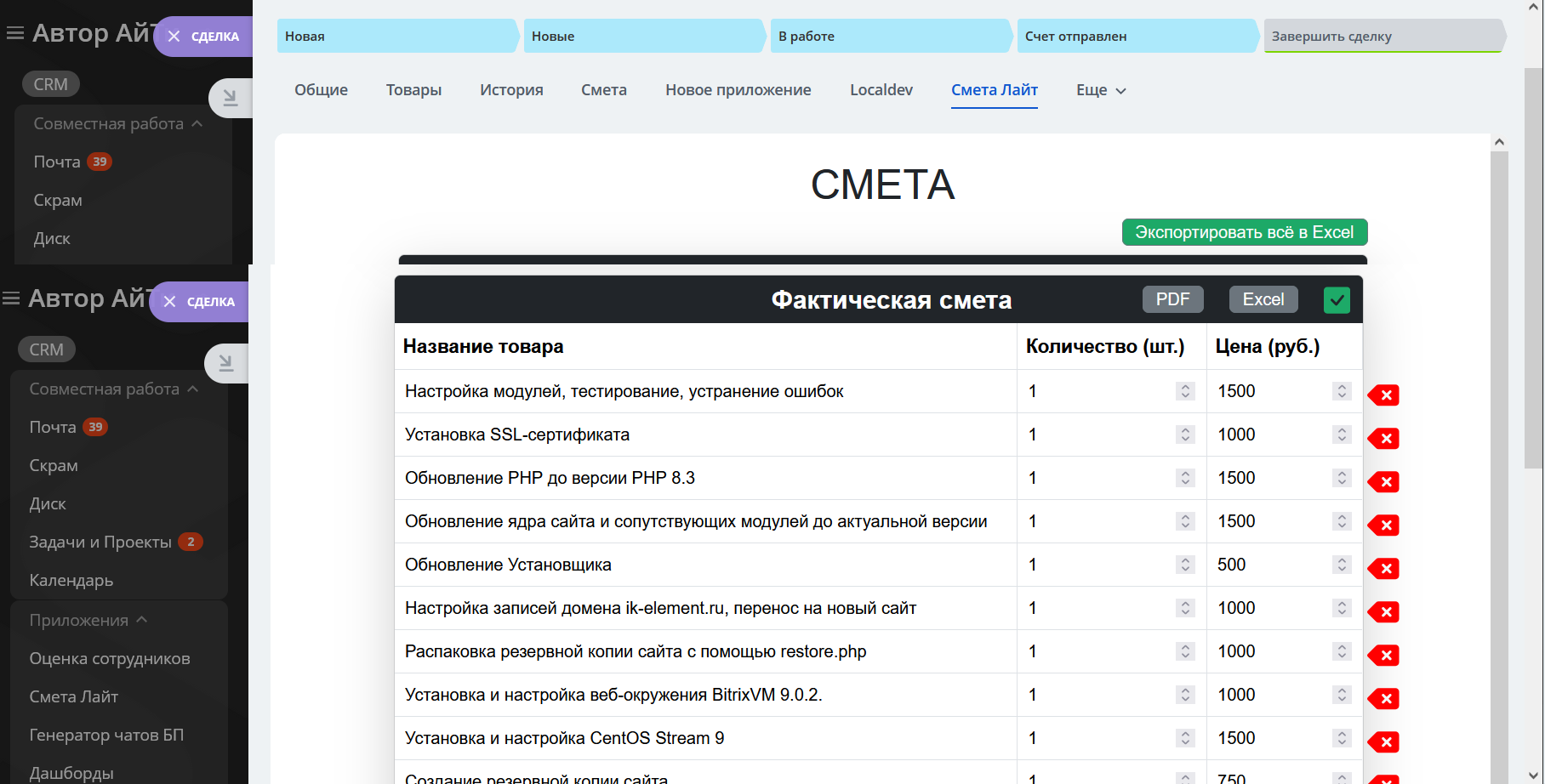Switch to the 'Общие' tab
1545x784 pixels.
[x=321, y=90]
